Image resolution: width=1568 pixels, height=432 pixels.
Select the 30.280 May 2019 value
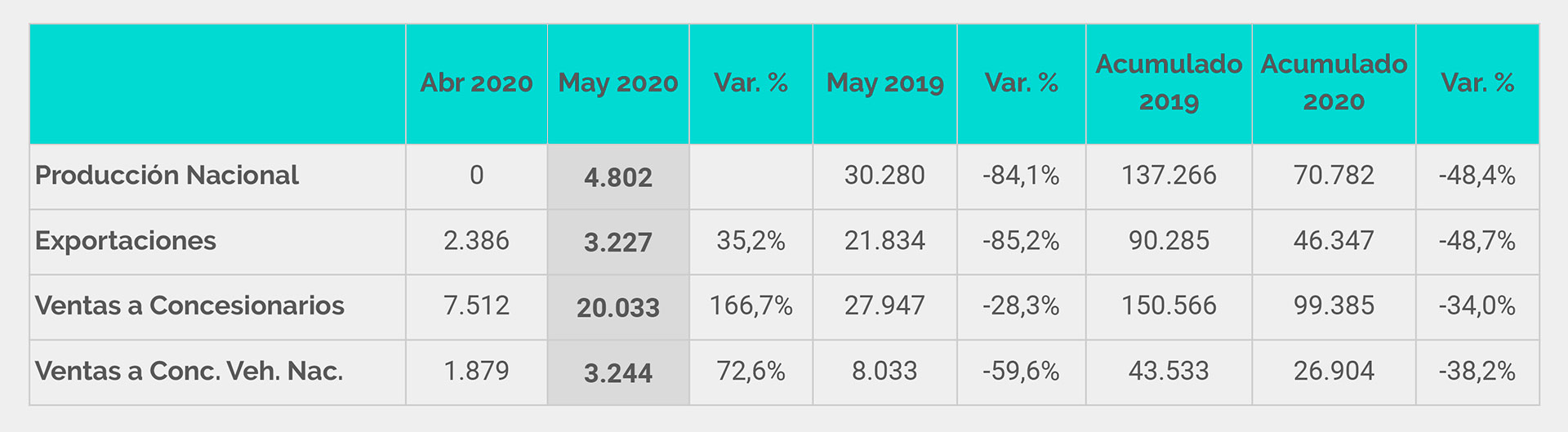pyautogui.click(x=884, y=176)
